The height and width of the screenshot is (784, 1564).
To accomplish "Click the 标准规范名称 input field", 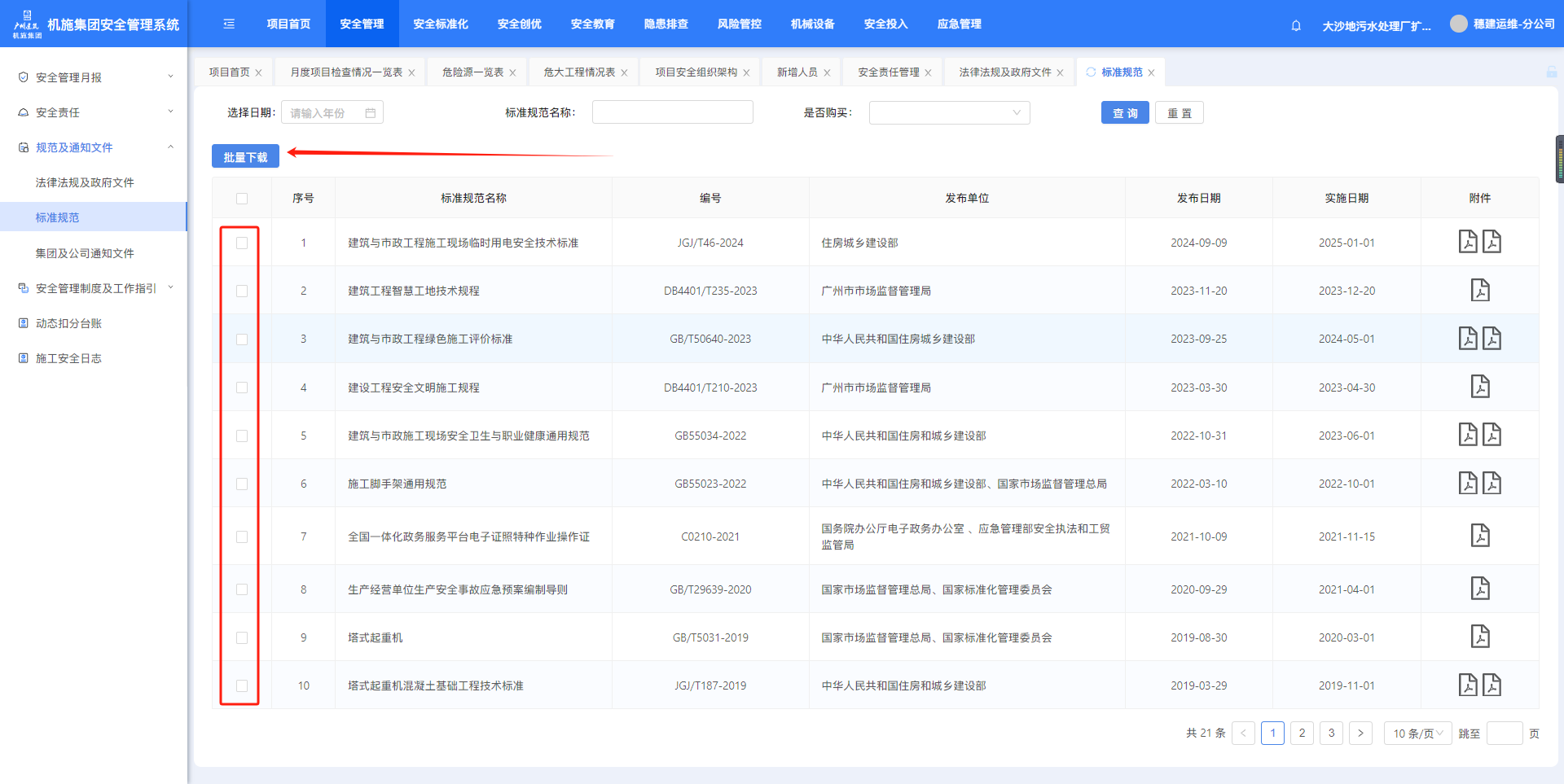I will (x=672, y=113).
